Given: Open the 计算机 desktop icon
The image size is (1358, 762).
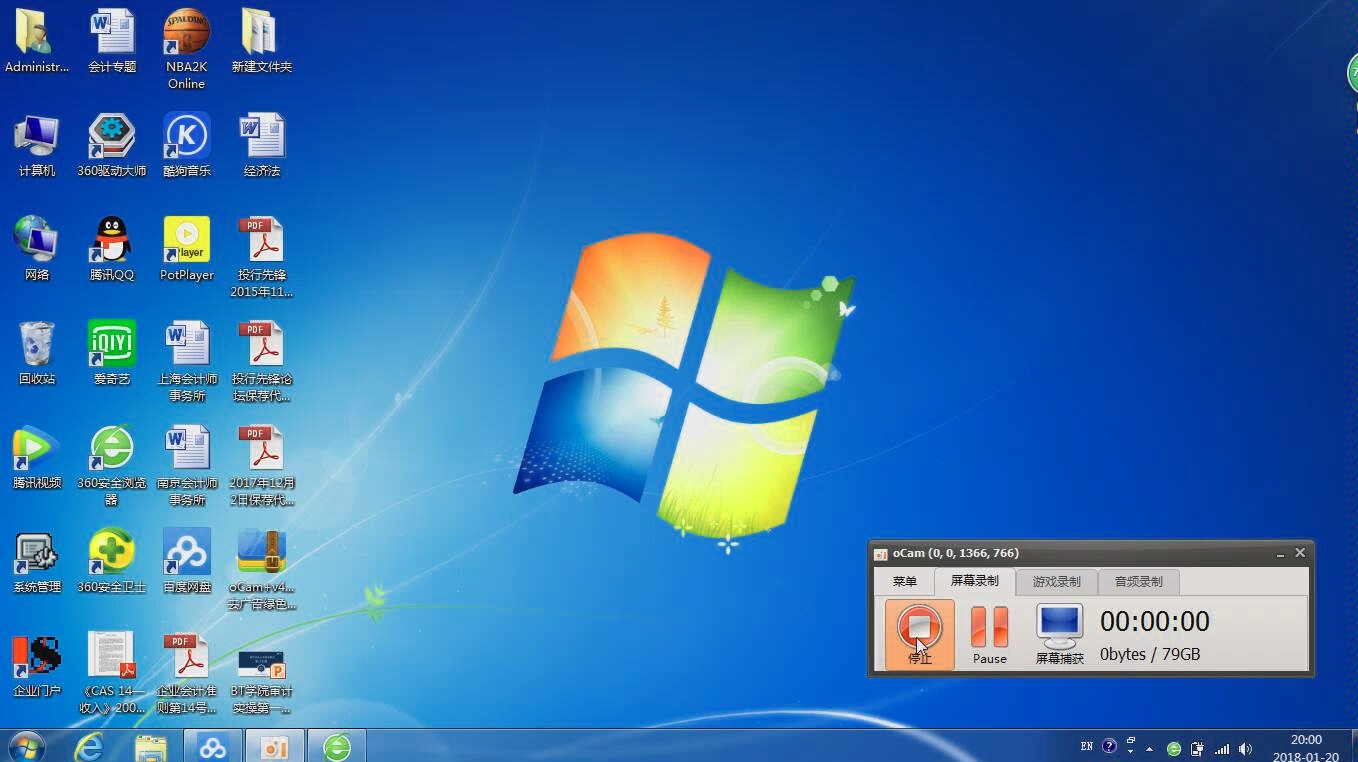Looking at the screenshot, I should click(x=37, y=145).
